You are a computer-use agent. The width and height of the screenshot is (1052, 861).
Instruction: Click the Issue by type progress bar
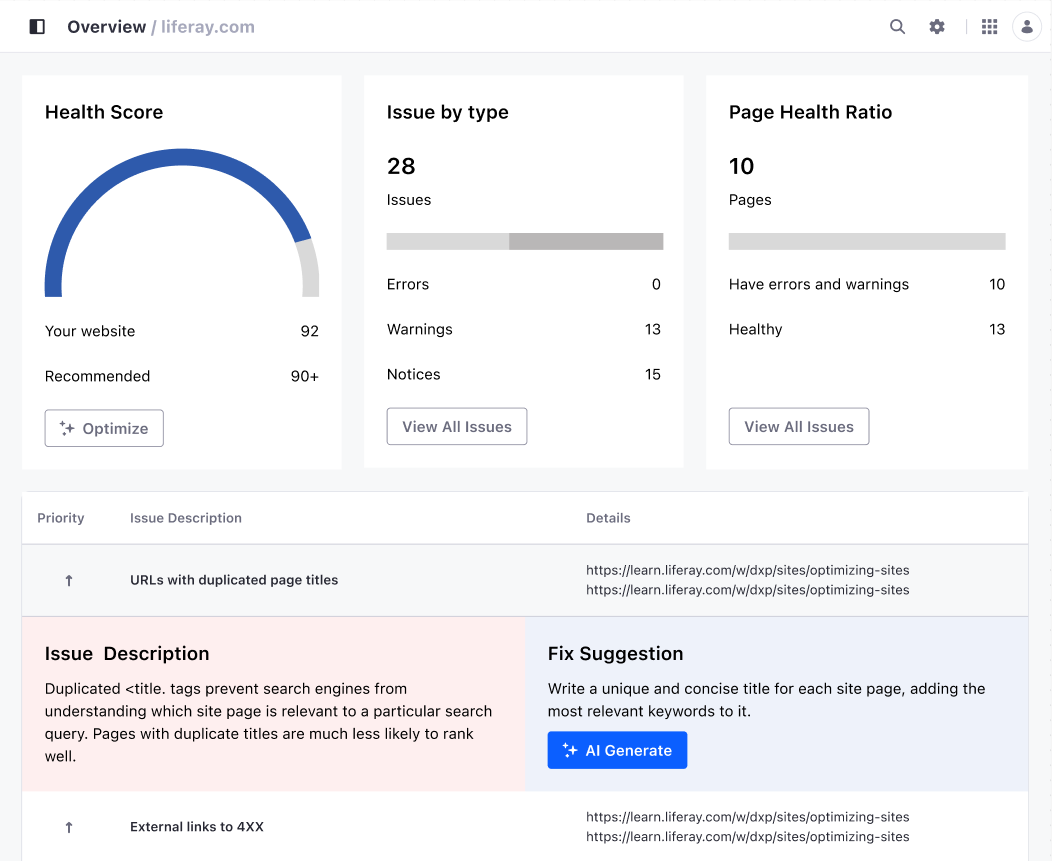point(525,241)
